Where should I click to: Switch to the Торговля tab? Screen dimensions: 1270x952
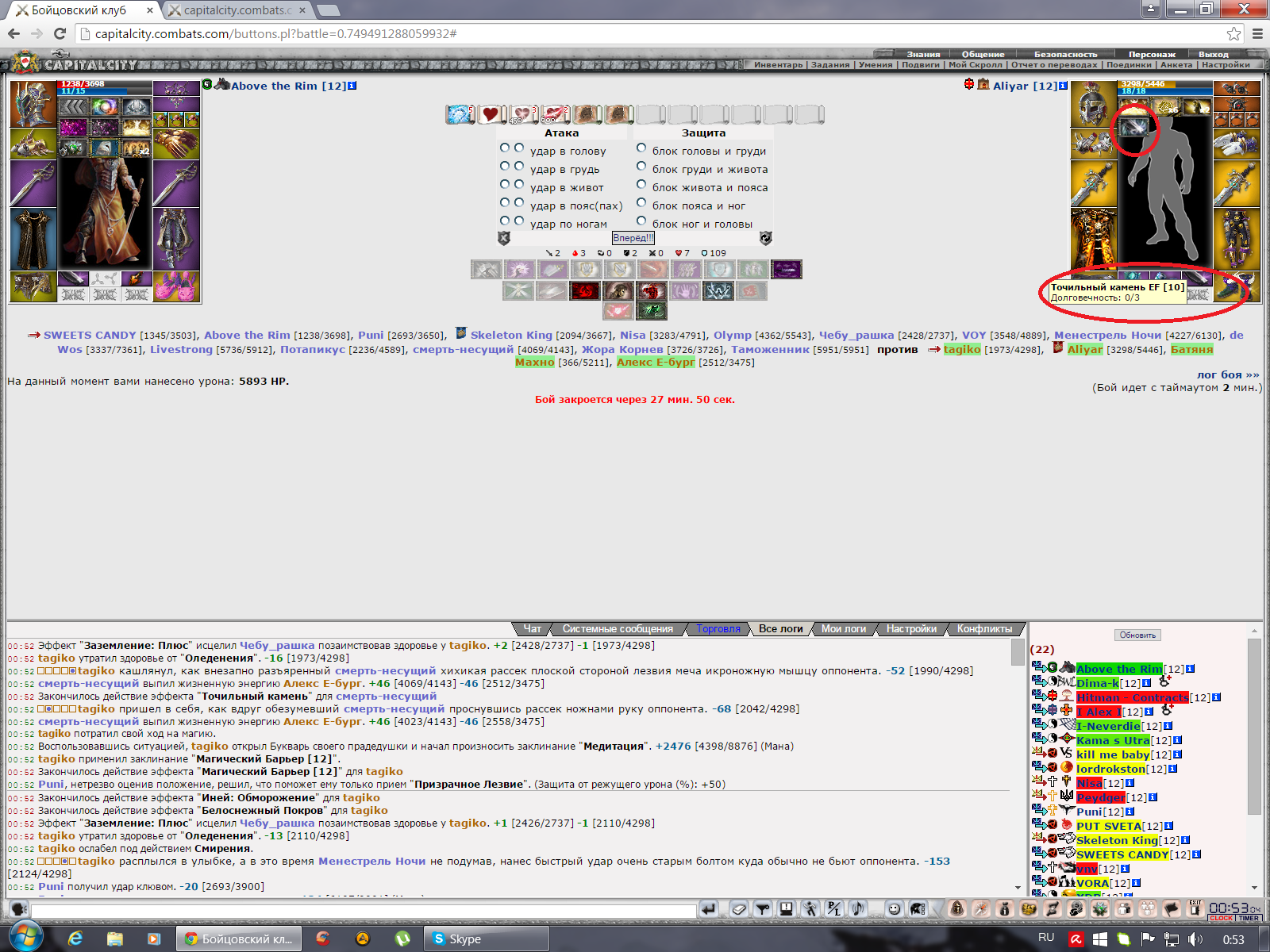pyautogui.click(x=718, y=629)
